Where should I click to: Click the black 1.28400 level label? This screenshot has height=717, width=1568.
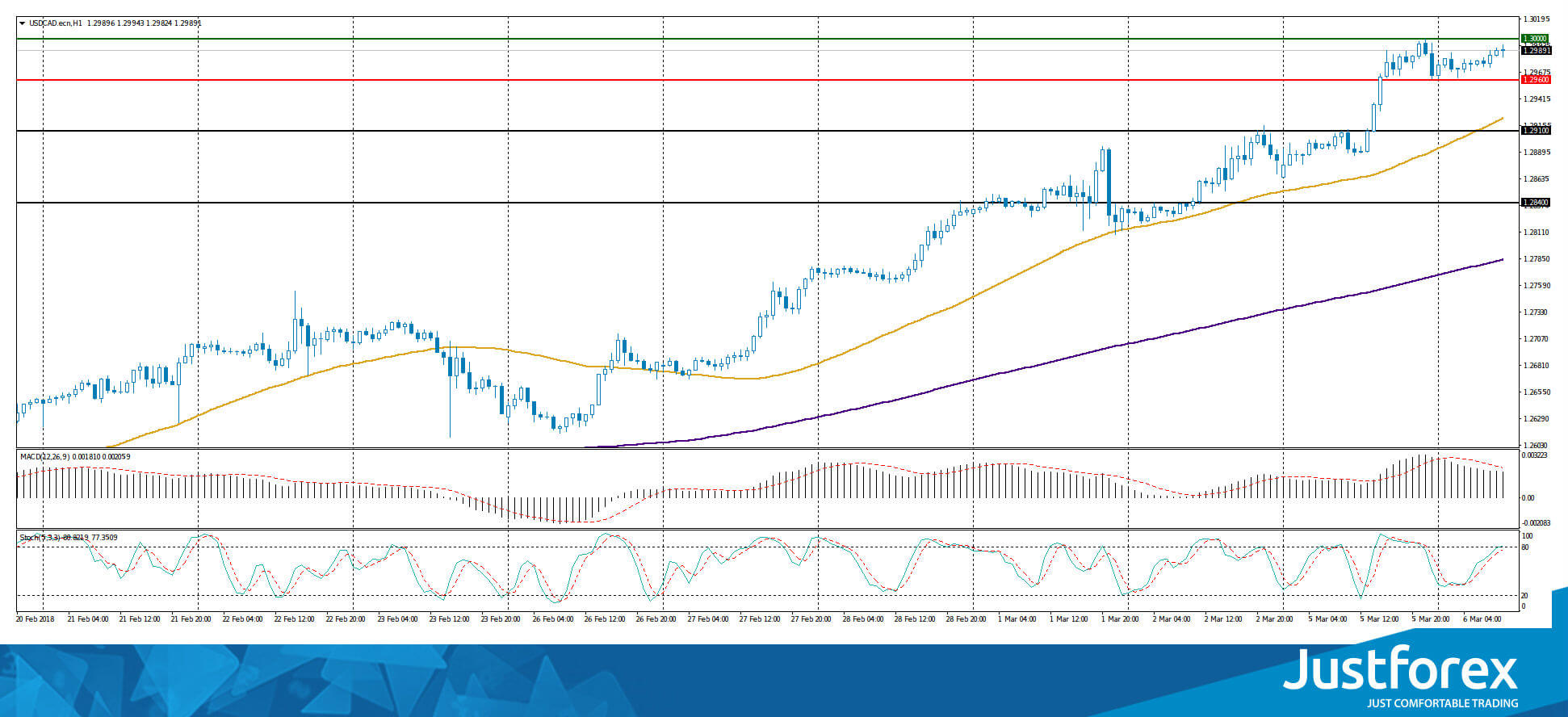pyautogui.click(x=1535, y=203)
